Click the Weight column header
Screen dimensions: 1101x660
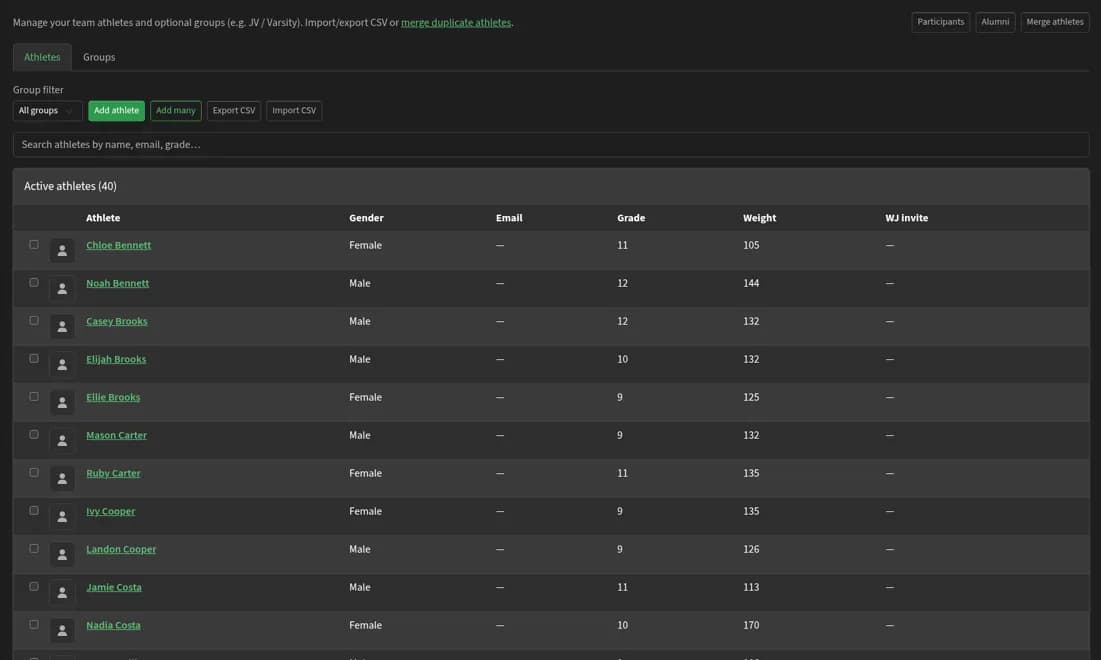point(760,218)
